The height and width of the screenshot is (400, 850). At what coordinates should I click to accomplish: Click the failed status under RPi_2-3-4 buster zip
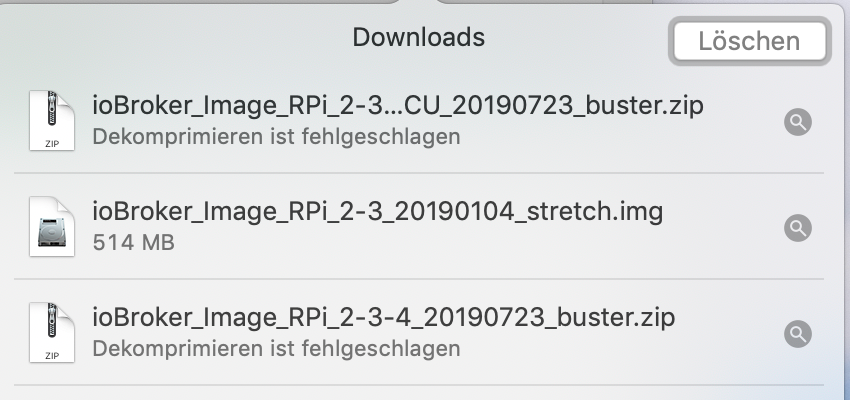click(276, 349)
